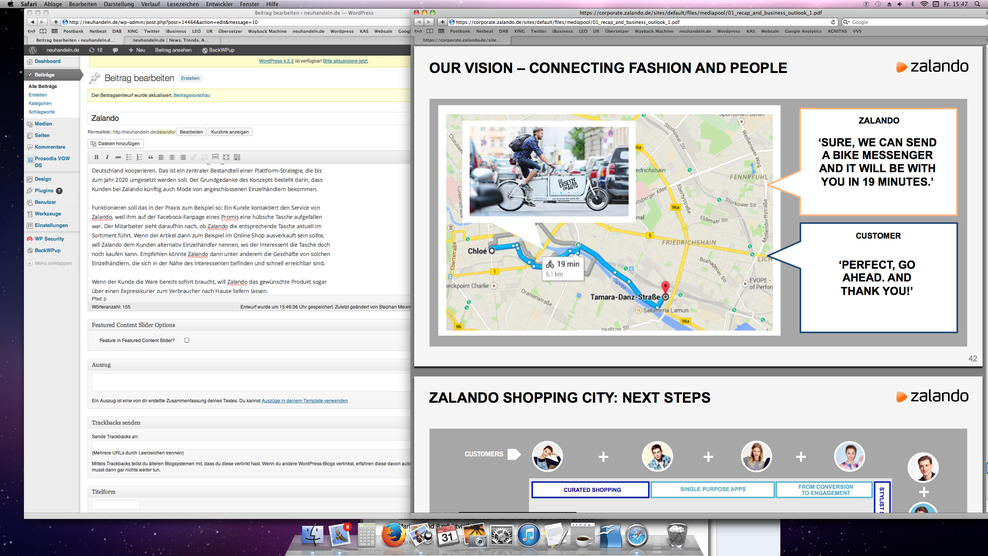Click Bearbeiten button next to permalink
The image size is (988, 556).
point(191,132)
